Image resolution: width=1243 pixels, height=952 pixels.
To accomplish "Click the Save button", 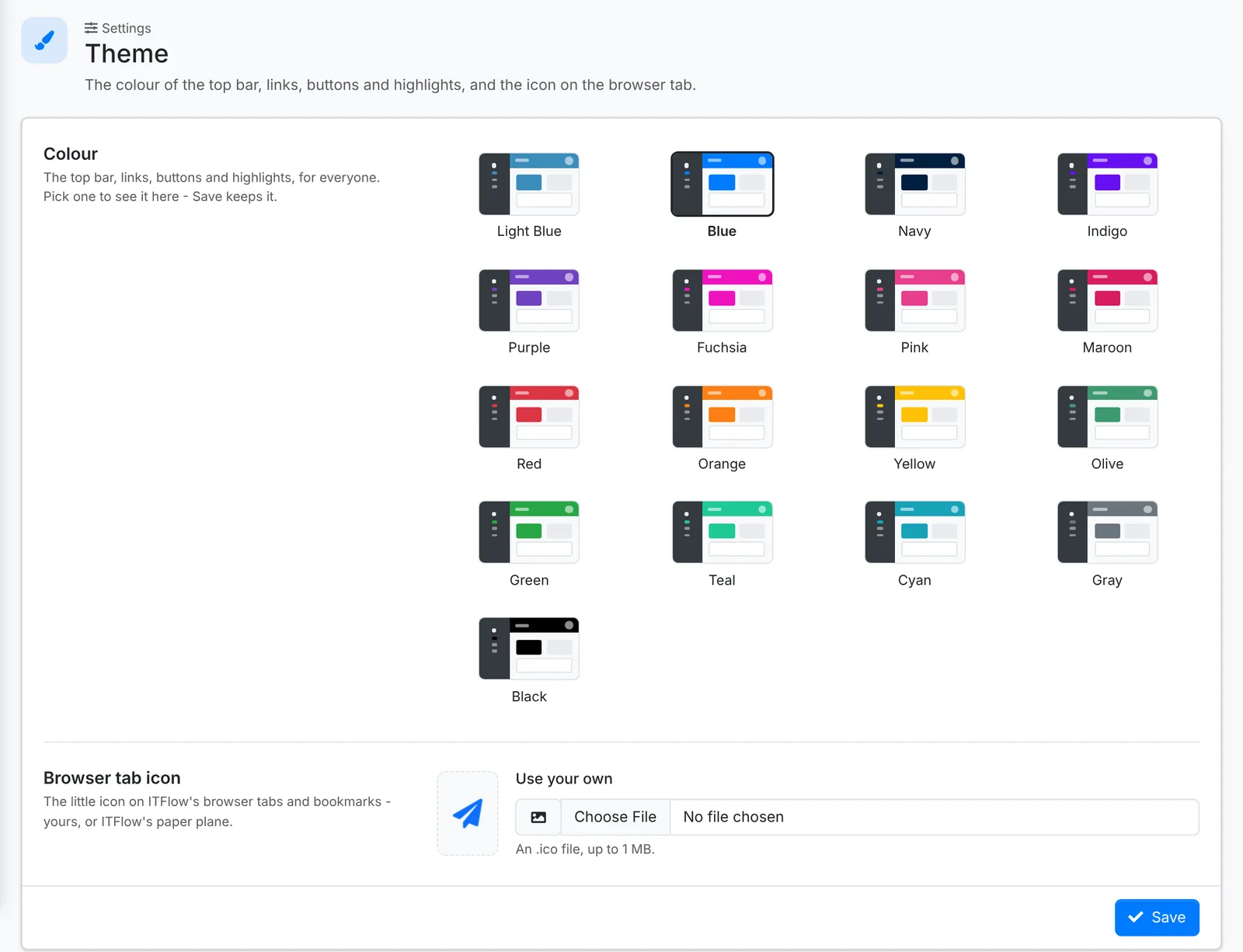I will click(1157, 917).
